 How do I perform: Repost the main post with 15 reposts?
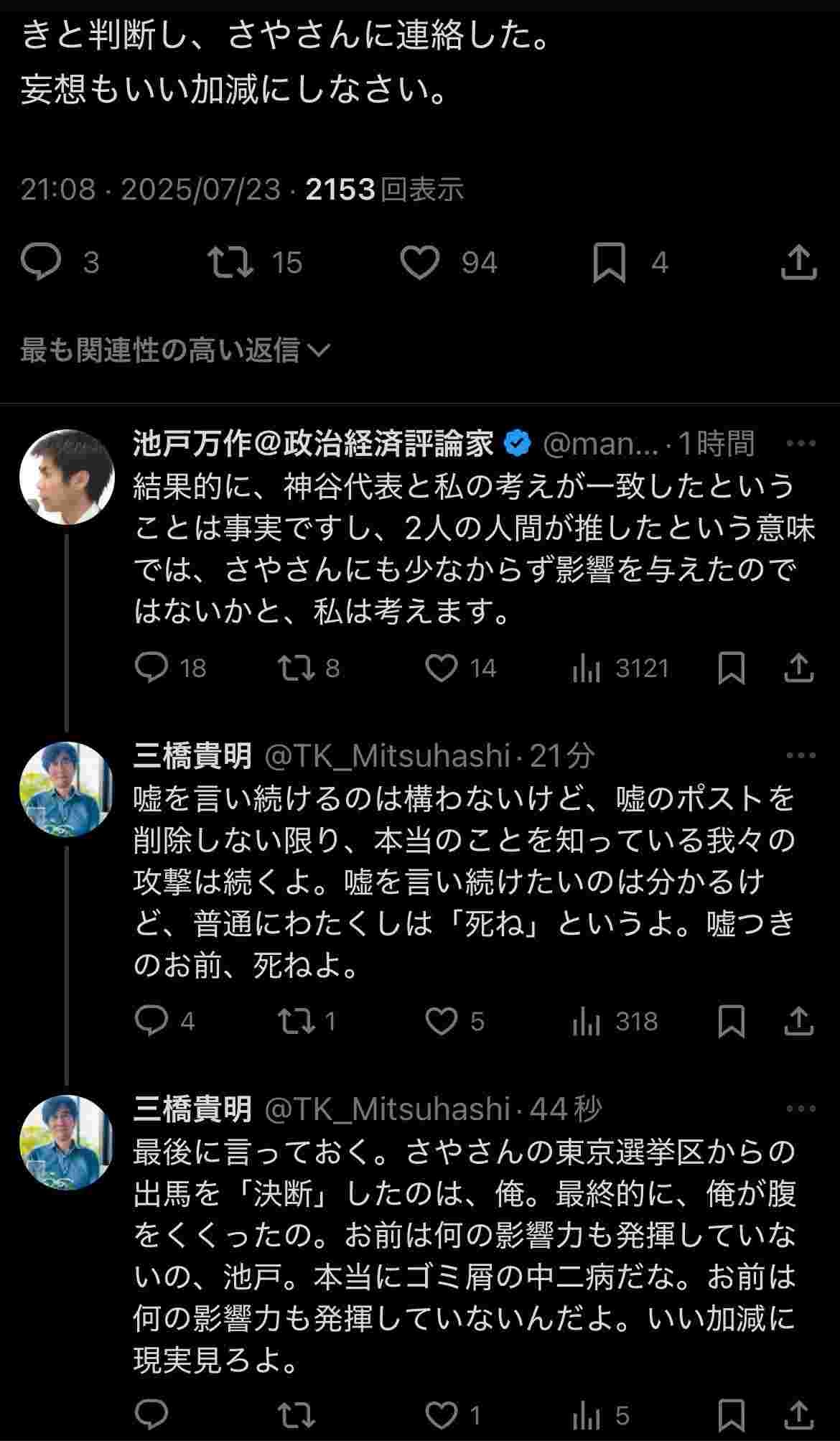click(230, 262)
